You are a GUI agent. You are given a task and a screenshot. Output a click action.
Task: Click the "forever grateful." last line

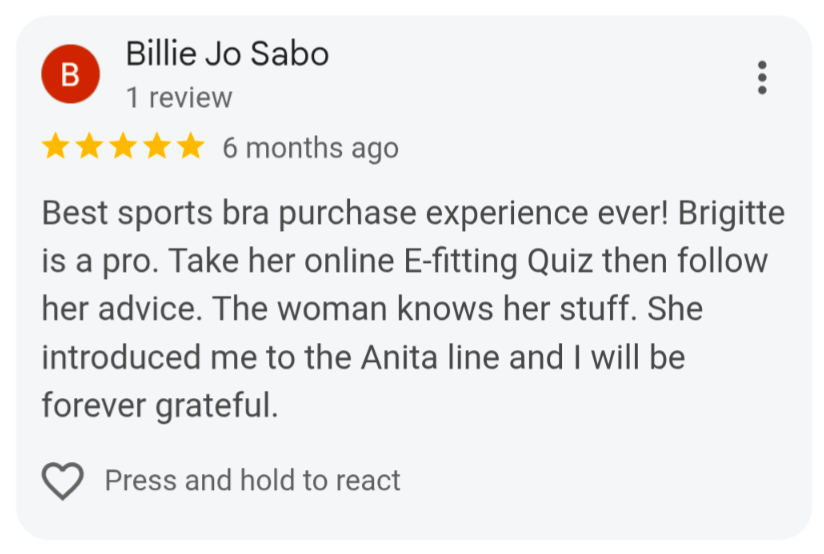click(160, 406)
